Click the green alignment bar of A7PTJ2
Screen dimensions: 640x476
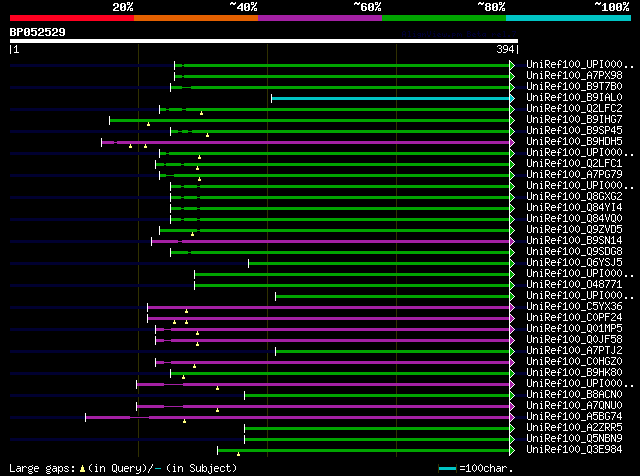click(393, 352)
